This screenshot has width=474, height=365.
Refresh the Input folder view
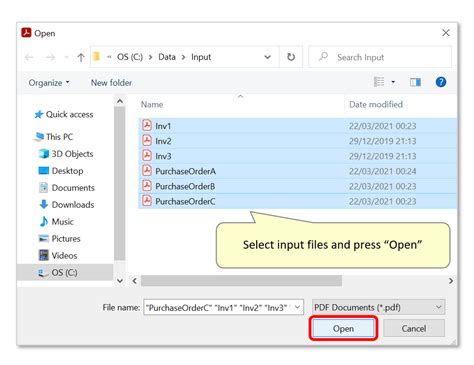coord(291,57)
